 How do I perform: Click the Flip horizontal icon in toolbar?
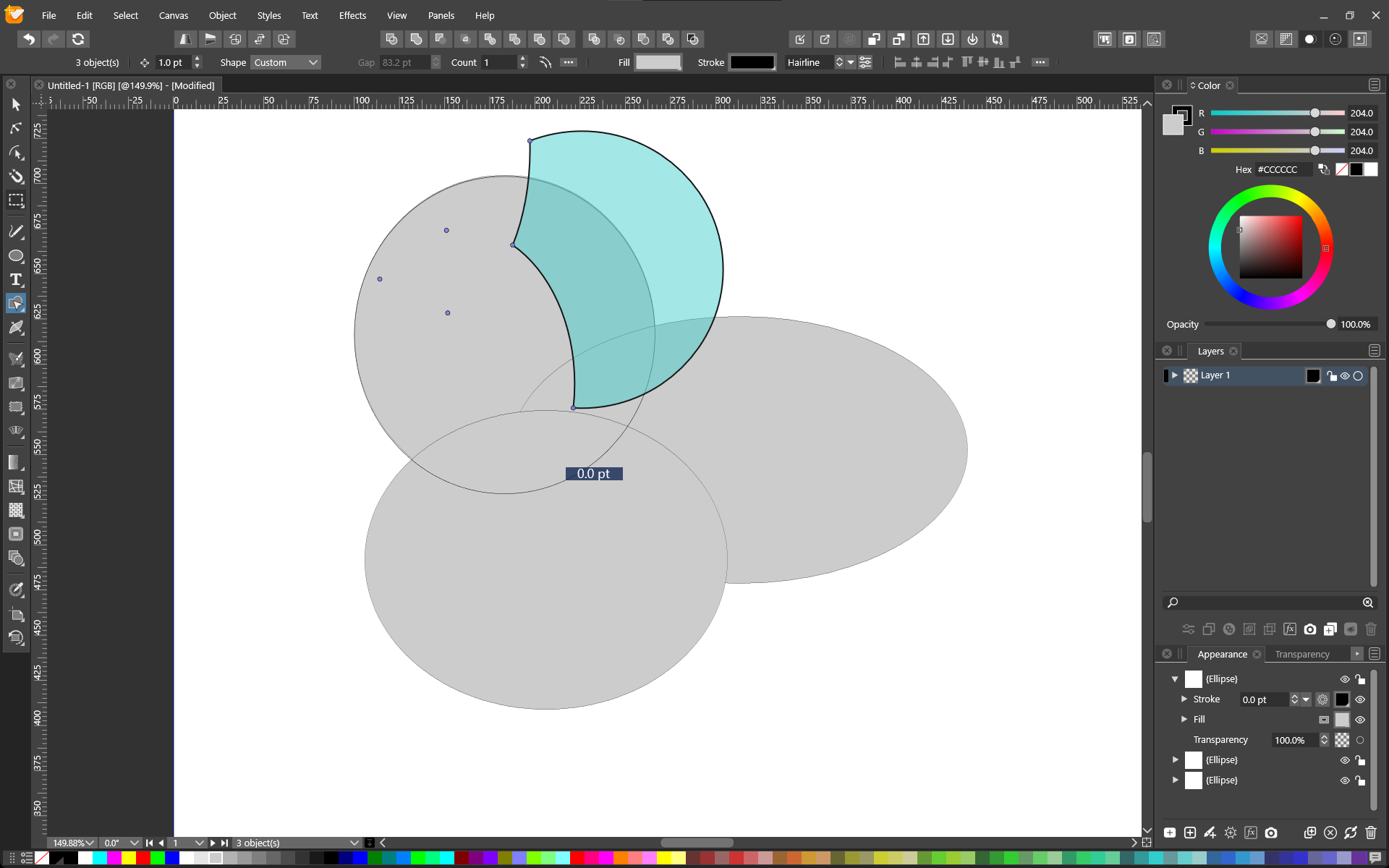[186, 39]
